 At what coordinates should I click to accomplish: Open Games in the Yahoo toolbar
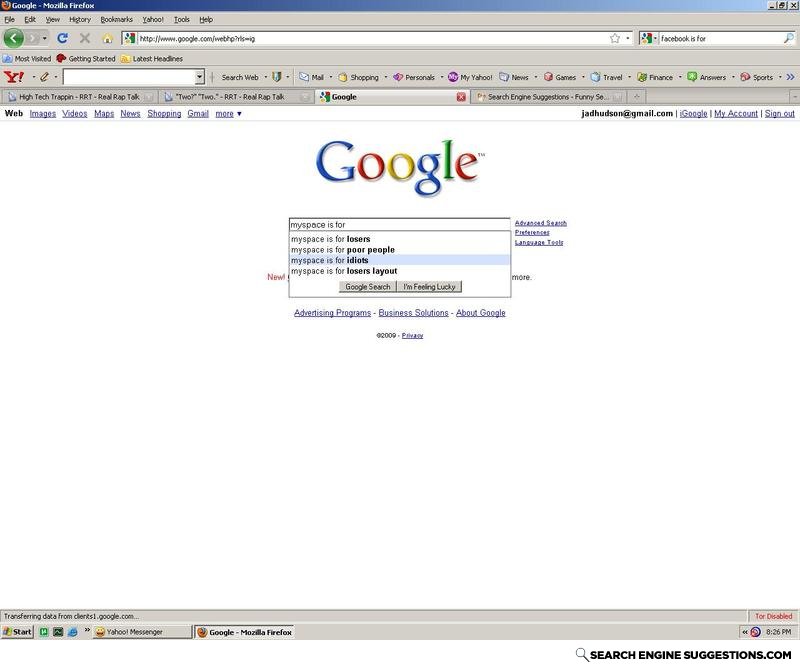click(x=560, y=77)
